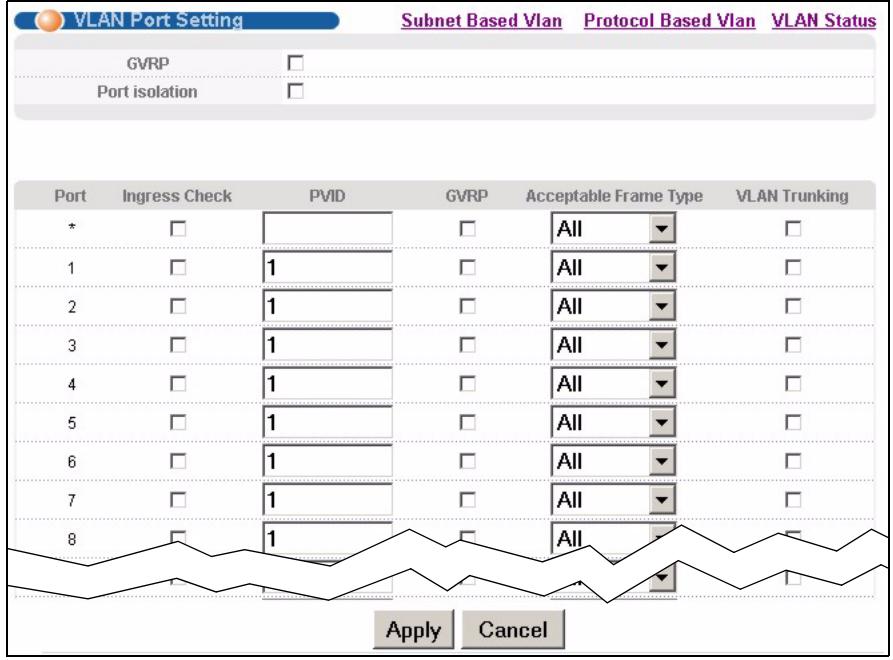Open Acceptable Frame Type dropdown for port 5

[613, 422]
